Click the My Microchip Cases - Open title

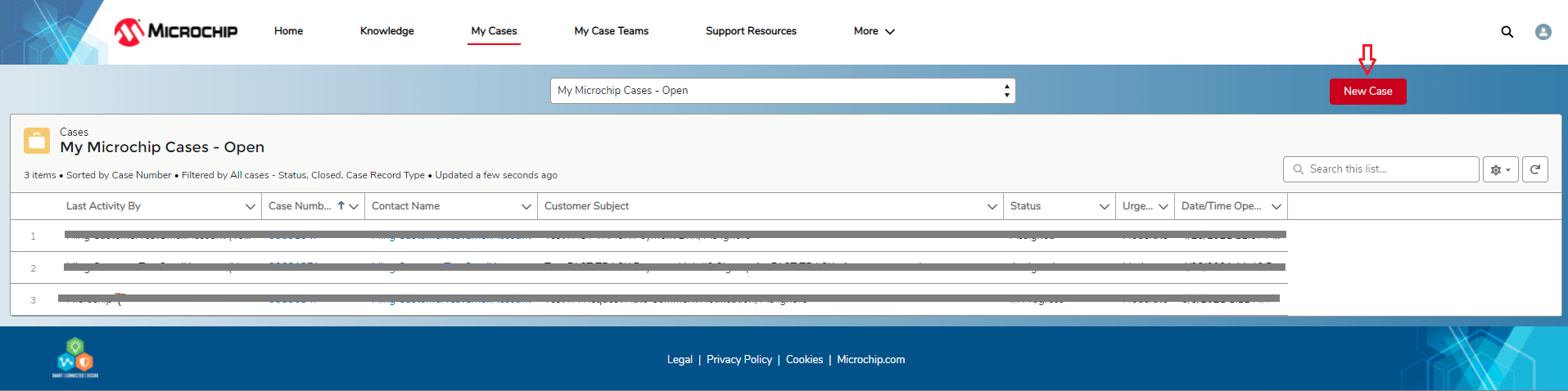[x=162, y=147]
